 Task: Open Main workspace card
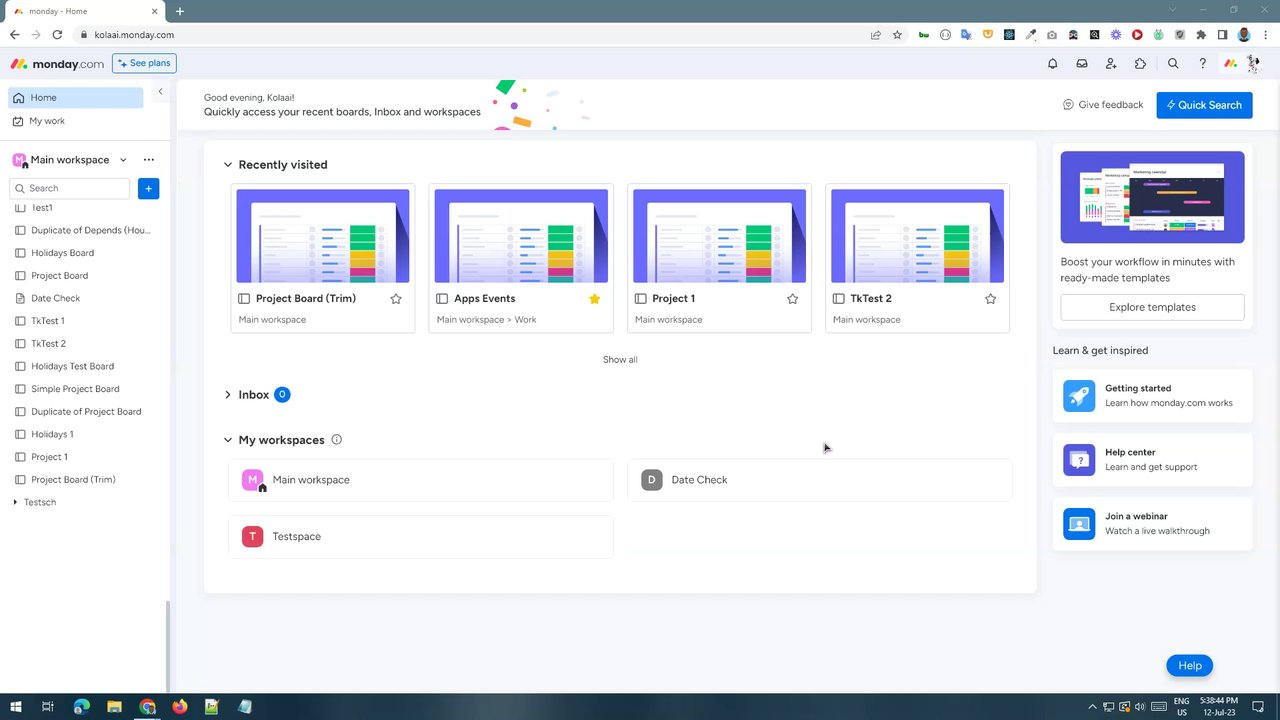pyautogui.click(x=421, y=480)
